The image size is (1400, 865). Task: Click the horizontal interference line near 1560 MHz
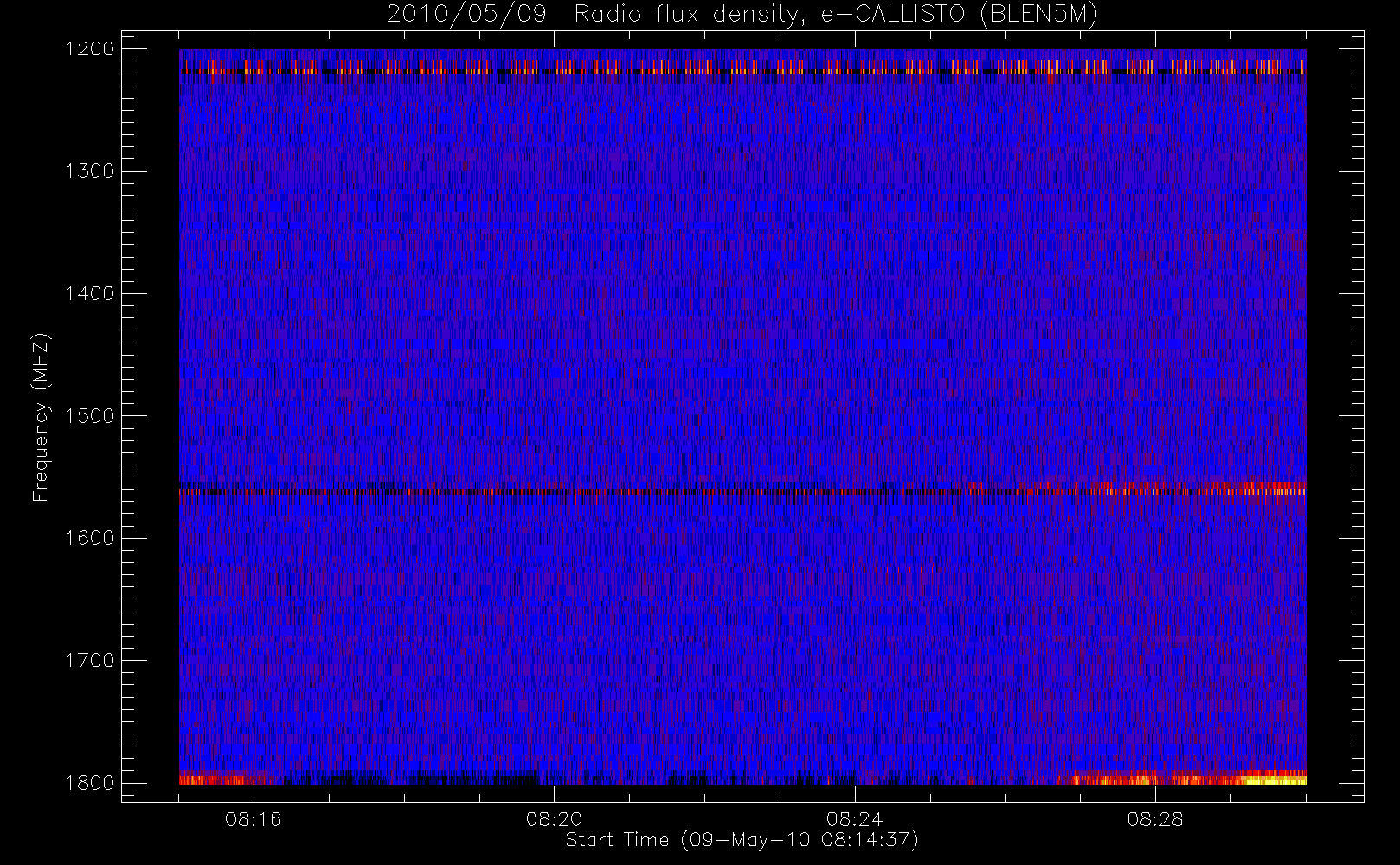coord(742,491)
